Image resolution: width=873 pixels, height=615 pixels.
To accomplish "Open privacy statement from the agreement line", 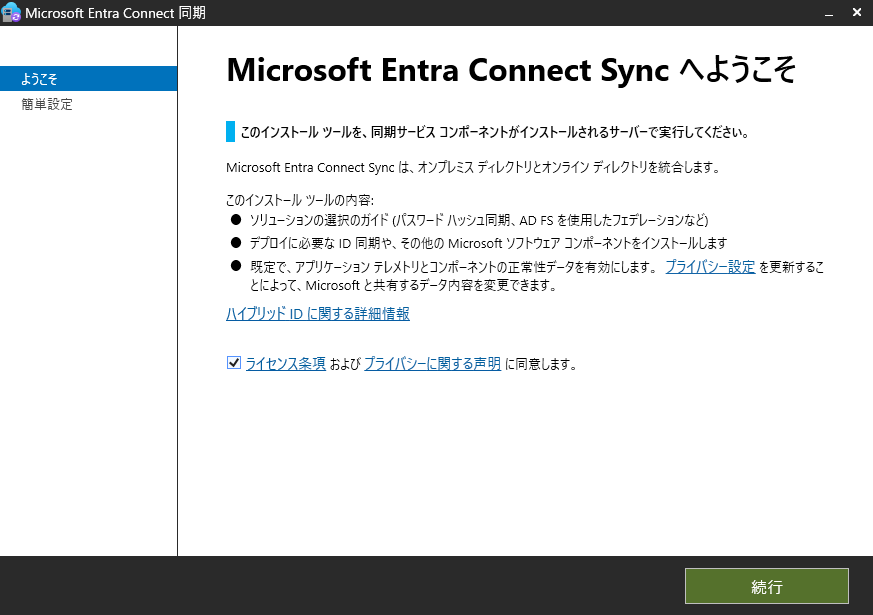I will pyautogui.click(x=432, y=363).
